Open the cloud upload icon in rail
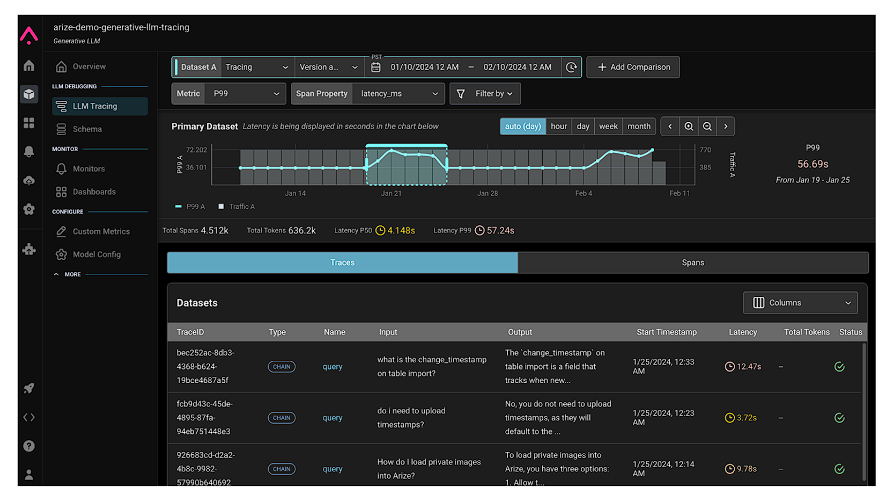The width and height of the screenshot is (892, 494). (29, 180)
